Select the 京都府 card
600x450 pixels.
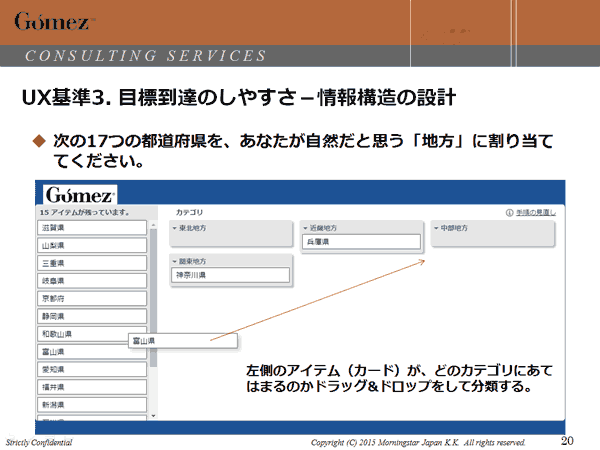point(92,298)
